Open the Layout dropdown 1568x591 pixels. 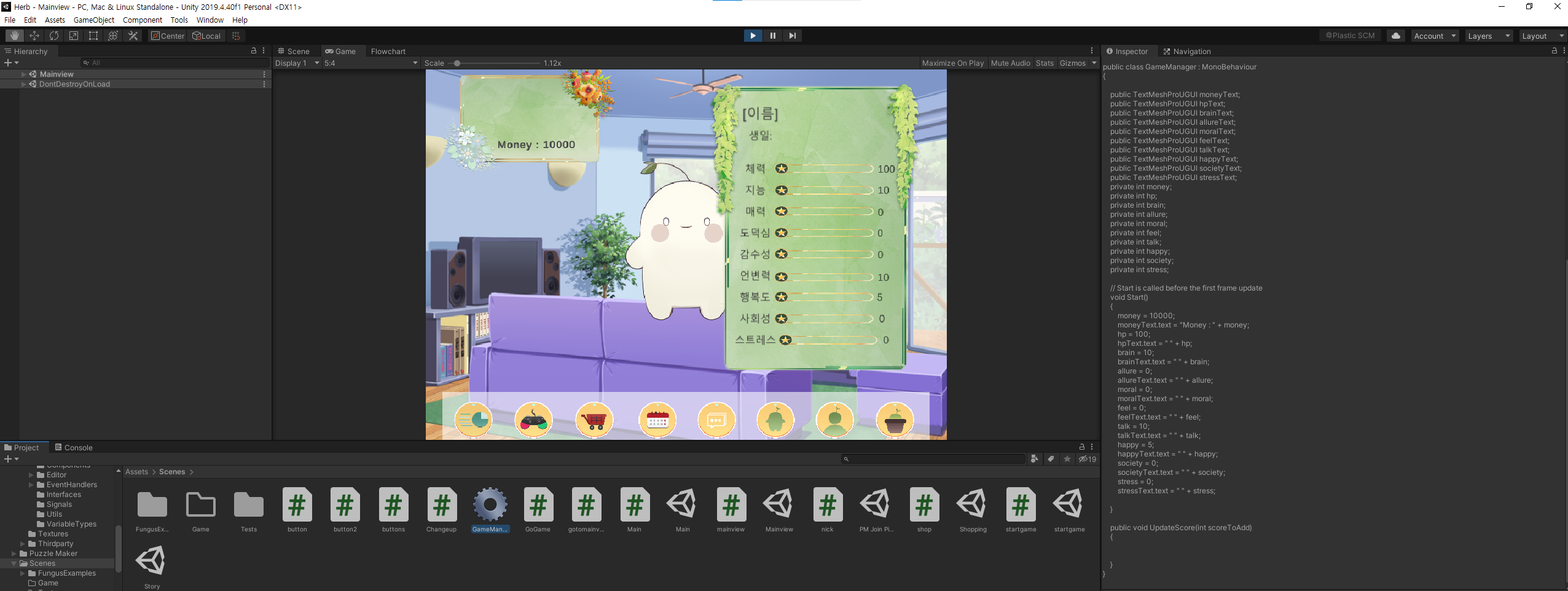(1541, 35)
